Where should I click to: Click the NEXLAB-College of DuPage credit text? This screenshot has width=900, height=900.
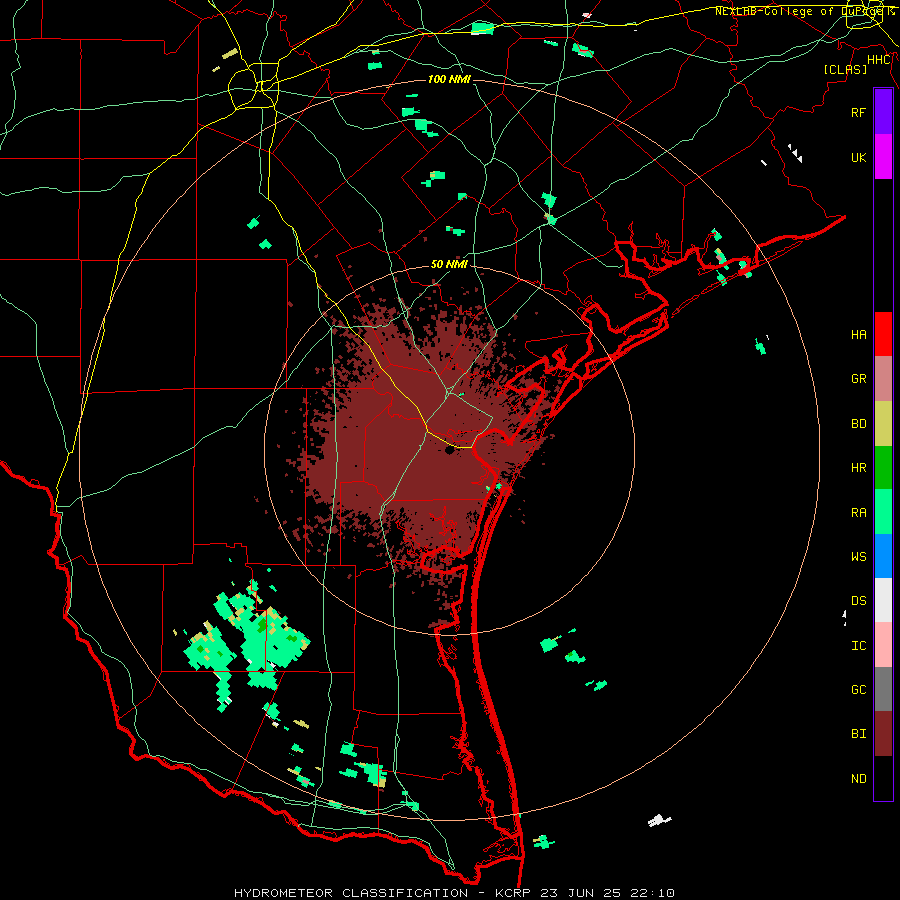click(x=804, y=11)
